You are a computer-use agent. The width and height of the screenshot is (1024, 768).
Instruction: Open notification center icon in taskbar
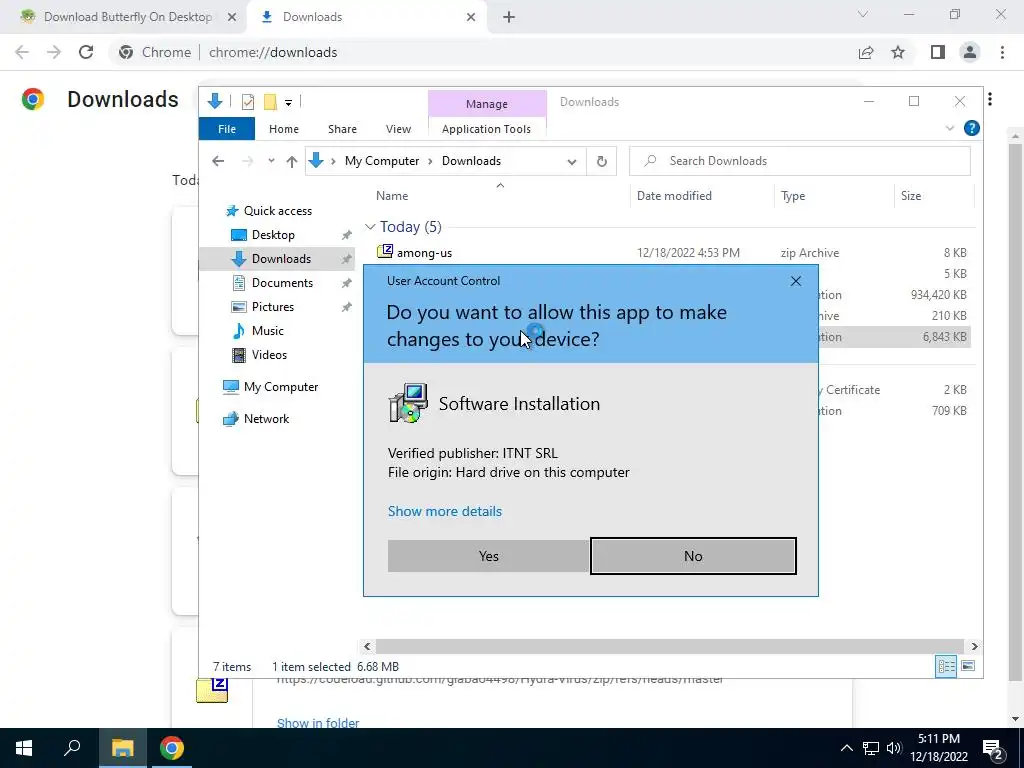click(991, 749)
